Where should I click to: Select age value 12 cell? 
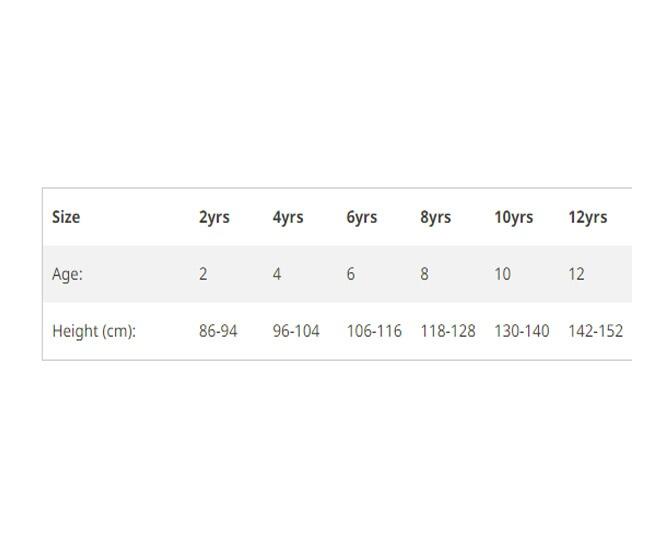point(576,274)
